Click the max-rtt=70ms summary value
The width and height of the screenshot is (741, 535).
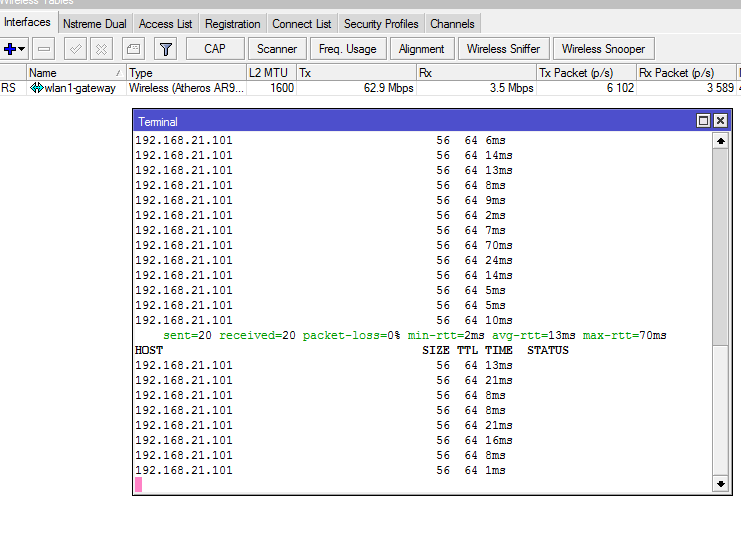click(x=624, y=335)
